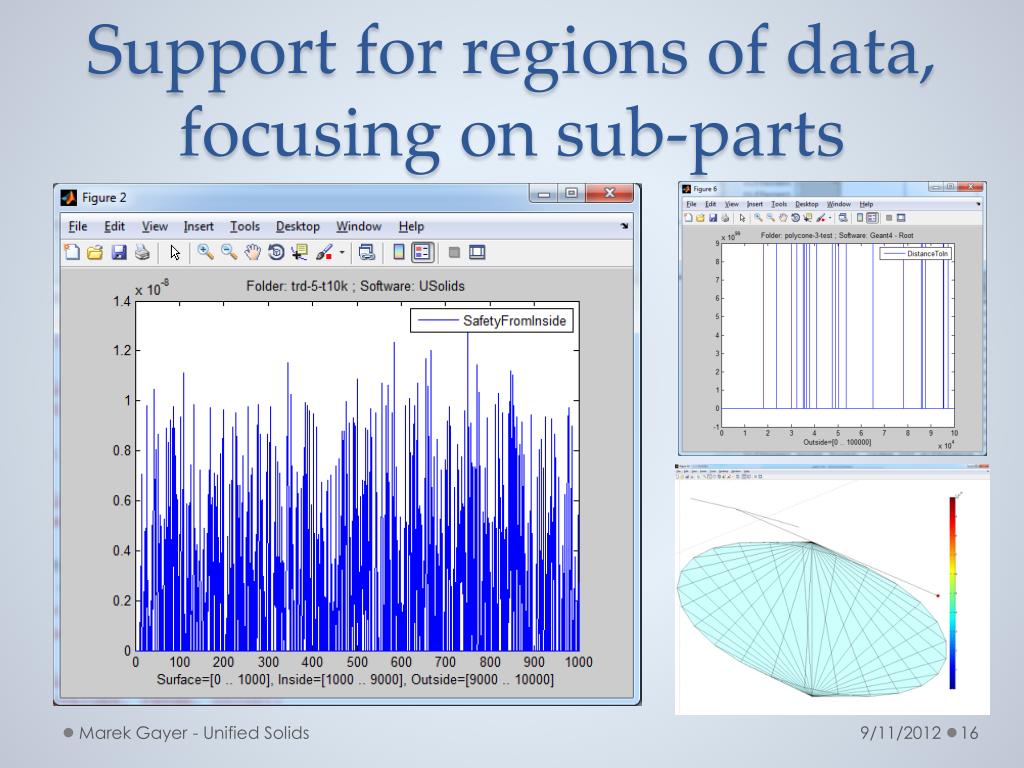Screen dimensions: 1024x768
Task: Click Figure 2 x-axis label starting 'Surface=[0 .. 1000]'
Action: (355, 680)
